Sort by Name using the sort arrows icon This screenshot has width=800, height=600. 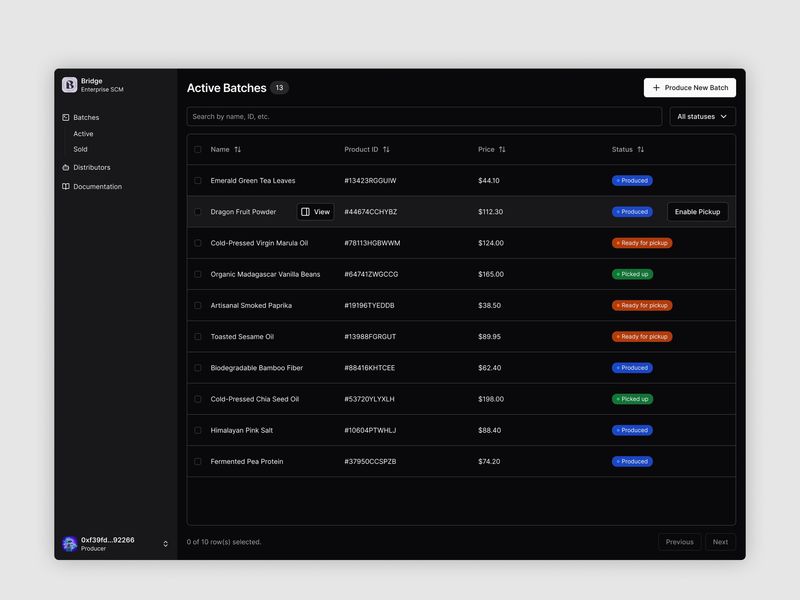pos(239,148)
